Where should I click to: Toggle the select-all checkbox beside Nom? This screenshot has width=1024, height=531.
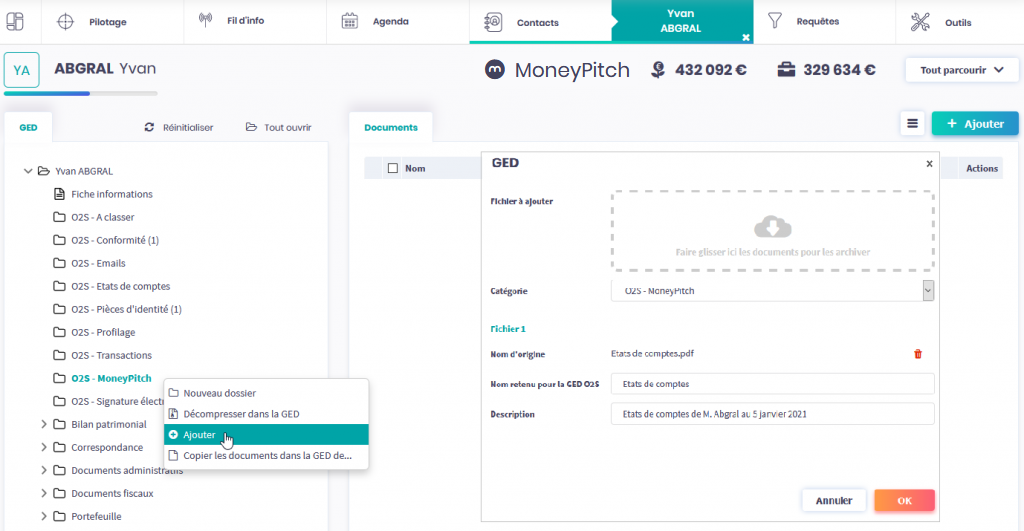pyautogui.click(x=393, y=168)
